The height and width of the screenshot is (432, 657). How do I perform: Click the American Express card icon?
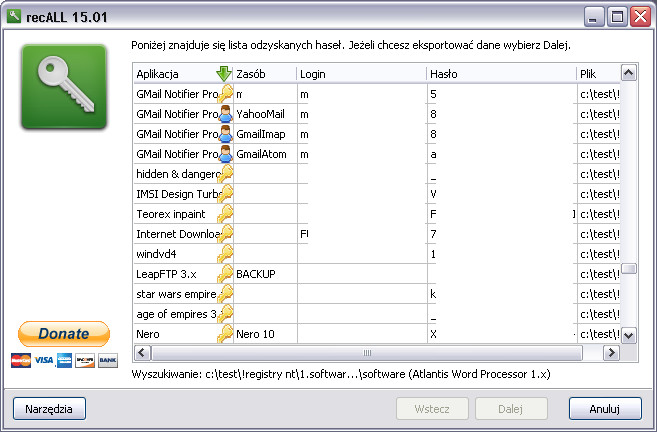(64, 360)
